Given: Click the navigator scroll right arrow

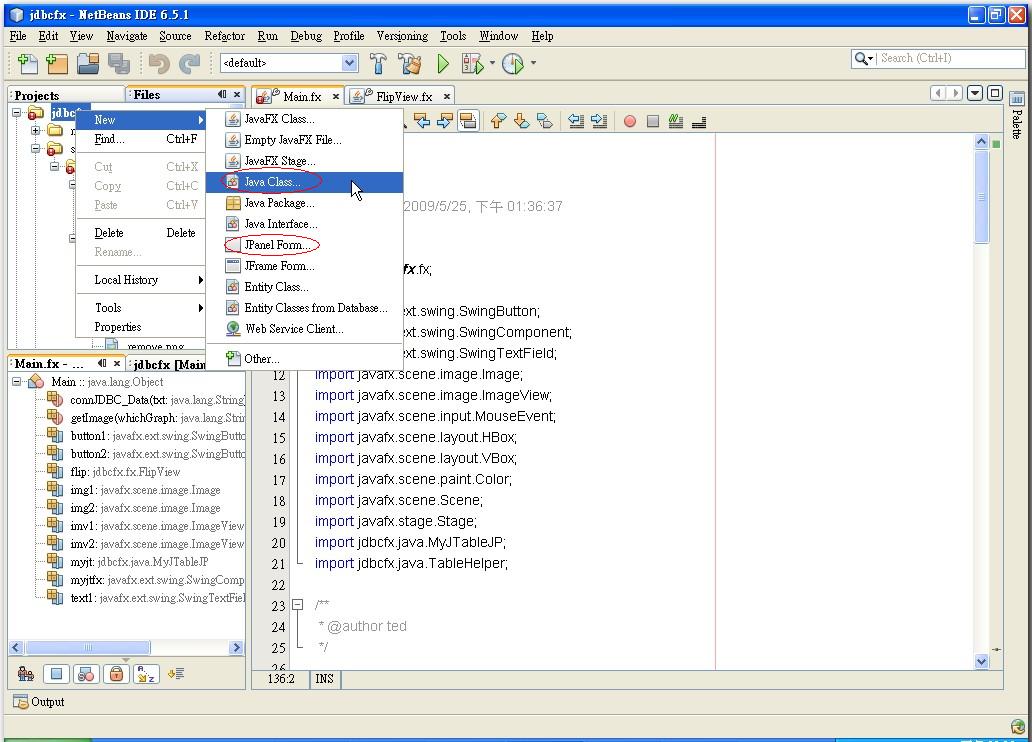Looking at the screenshot, I should click(x=237, y=648).
